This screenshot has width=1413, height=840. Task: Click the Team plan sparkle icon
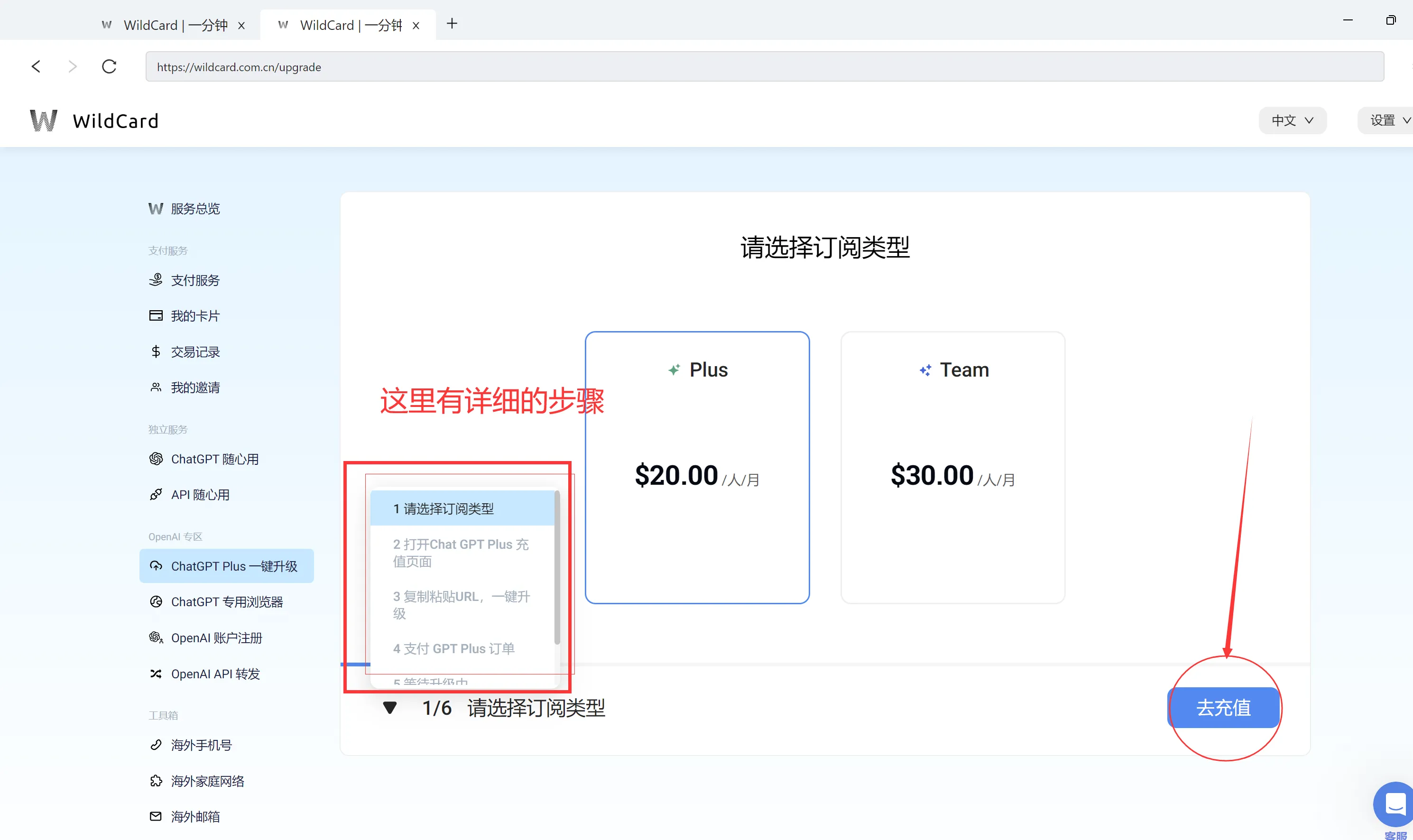[x=925, y=370]
